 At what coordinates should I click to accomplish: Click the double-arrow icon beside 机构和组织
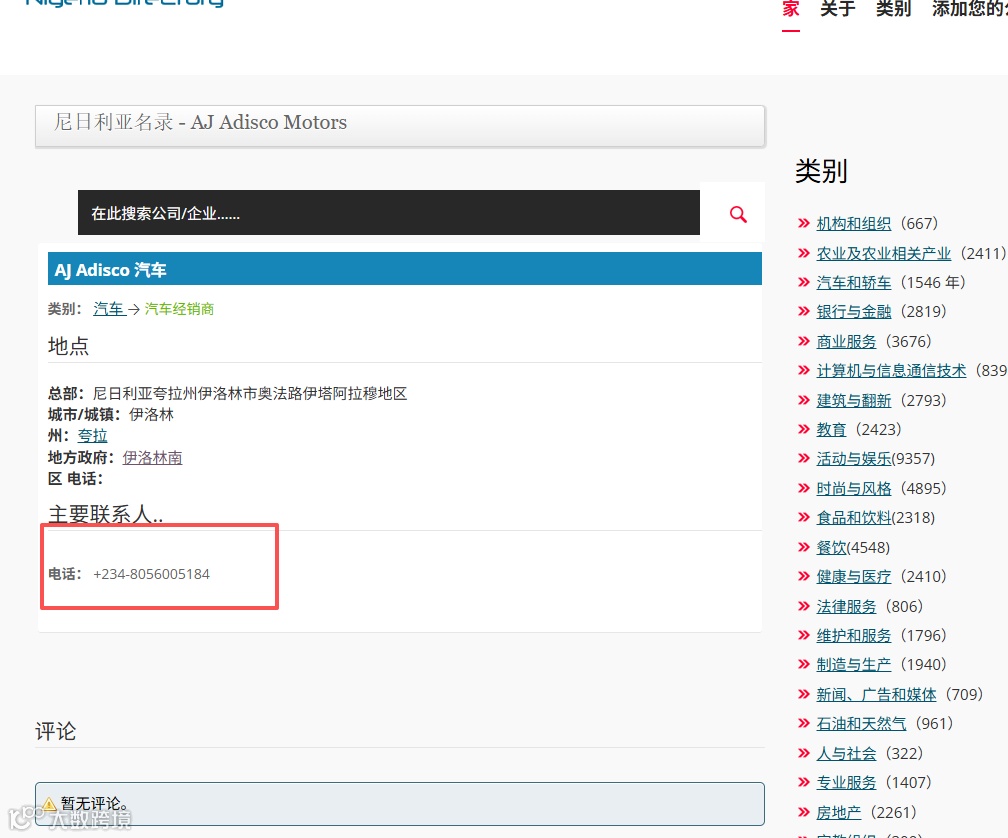(x=804, y=224)
